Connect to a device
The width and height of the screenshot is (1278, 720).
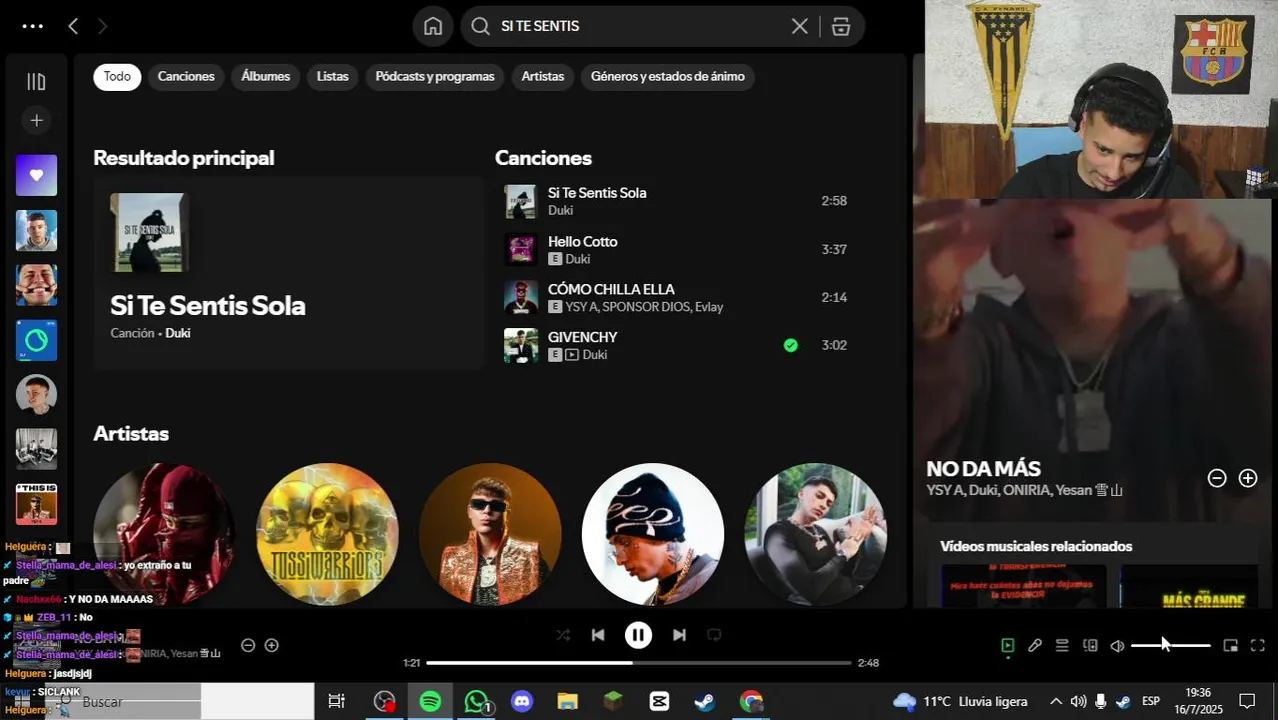click(x=1090, y=646)
